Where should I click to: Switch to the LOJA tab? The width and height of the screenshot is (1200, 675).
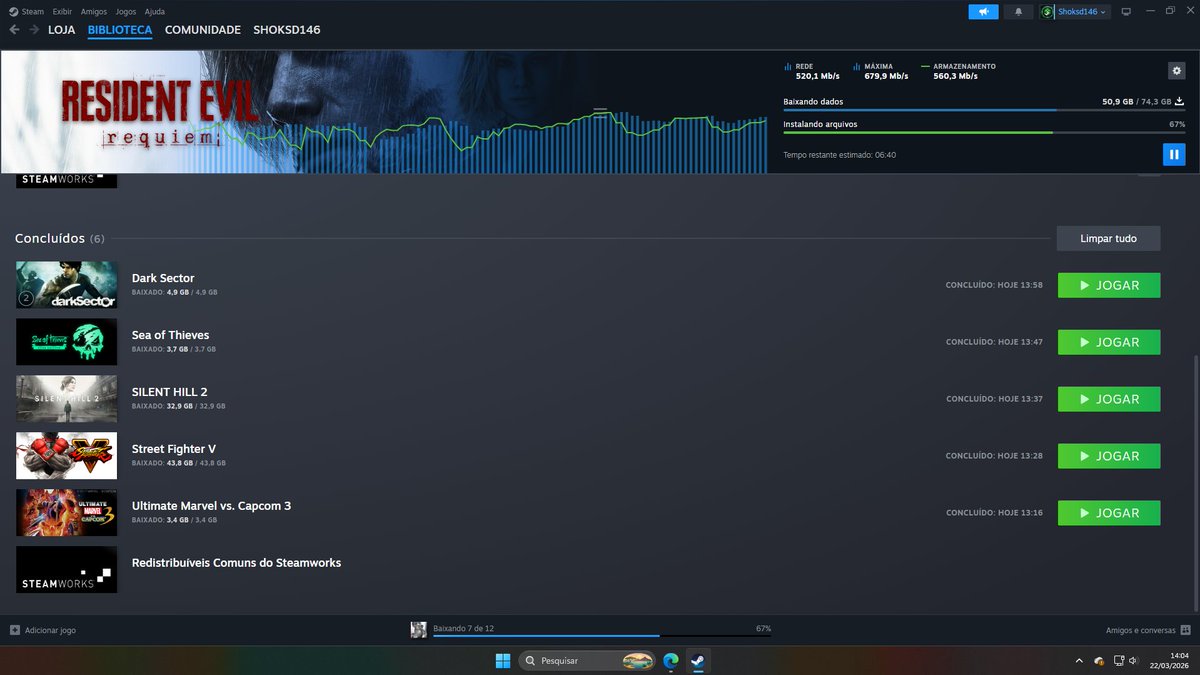coord(62,30)
